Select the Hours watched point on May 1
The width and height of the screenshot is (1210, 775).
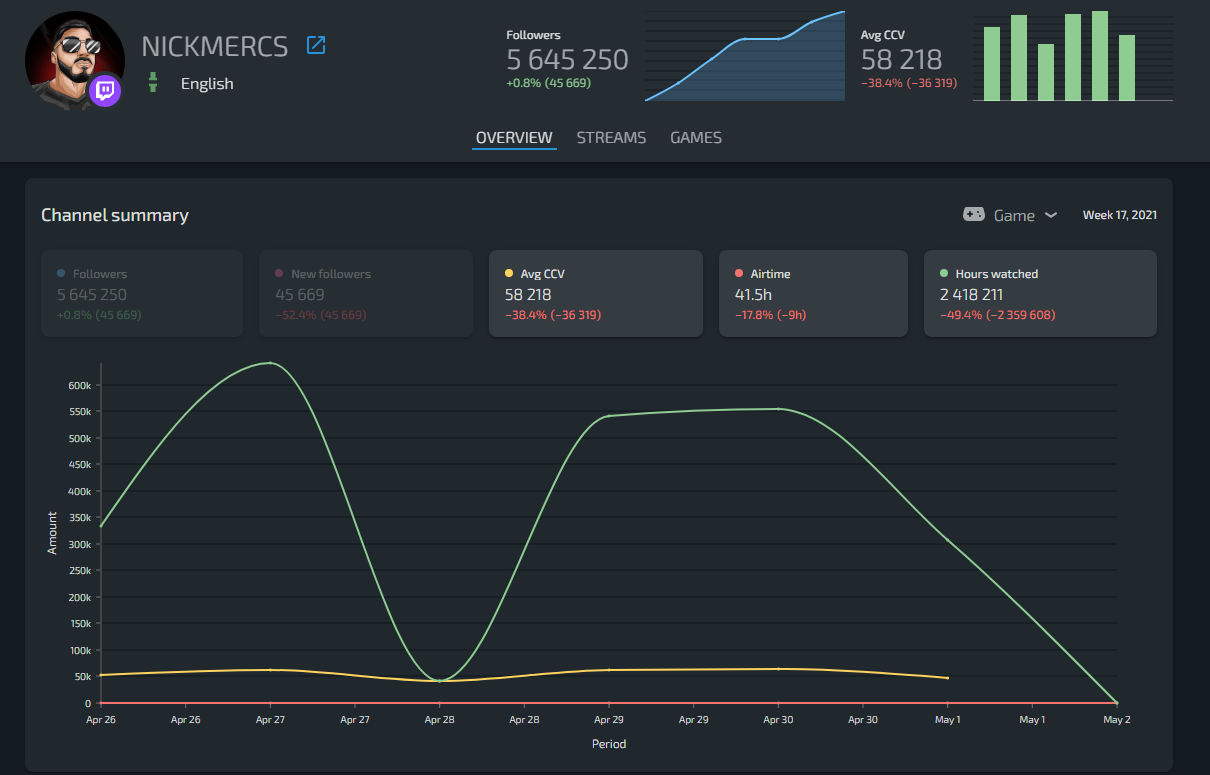948,541
